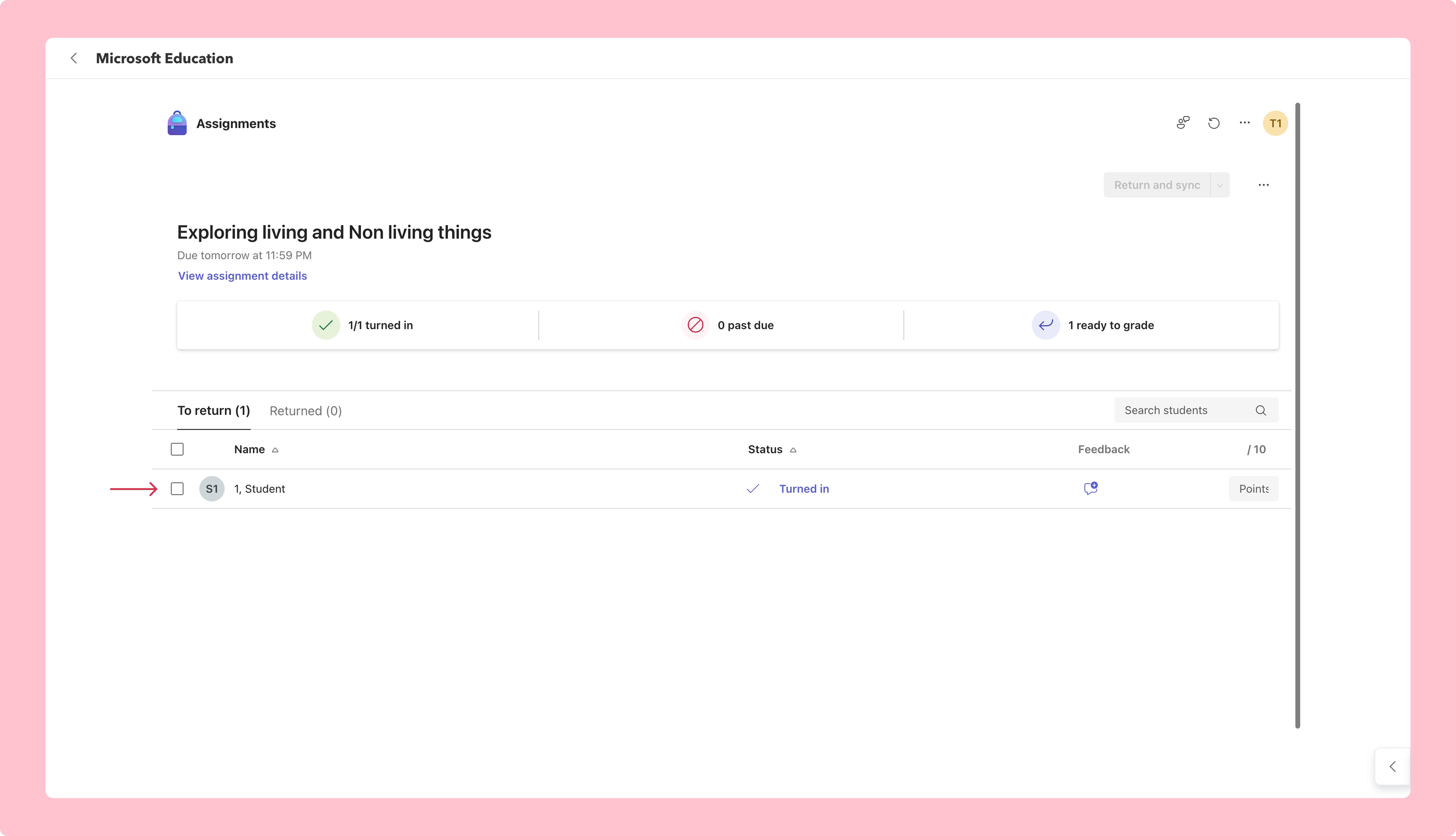Click the Points input for Student 1

[x=1254, y=489]
